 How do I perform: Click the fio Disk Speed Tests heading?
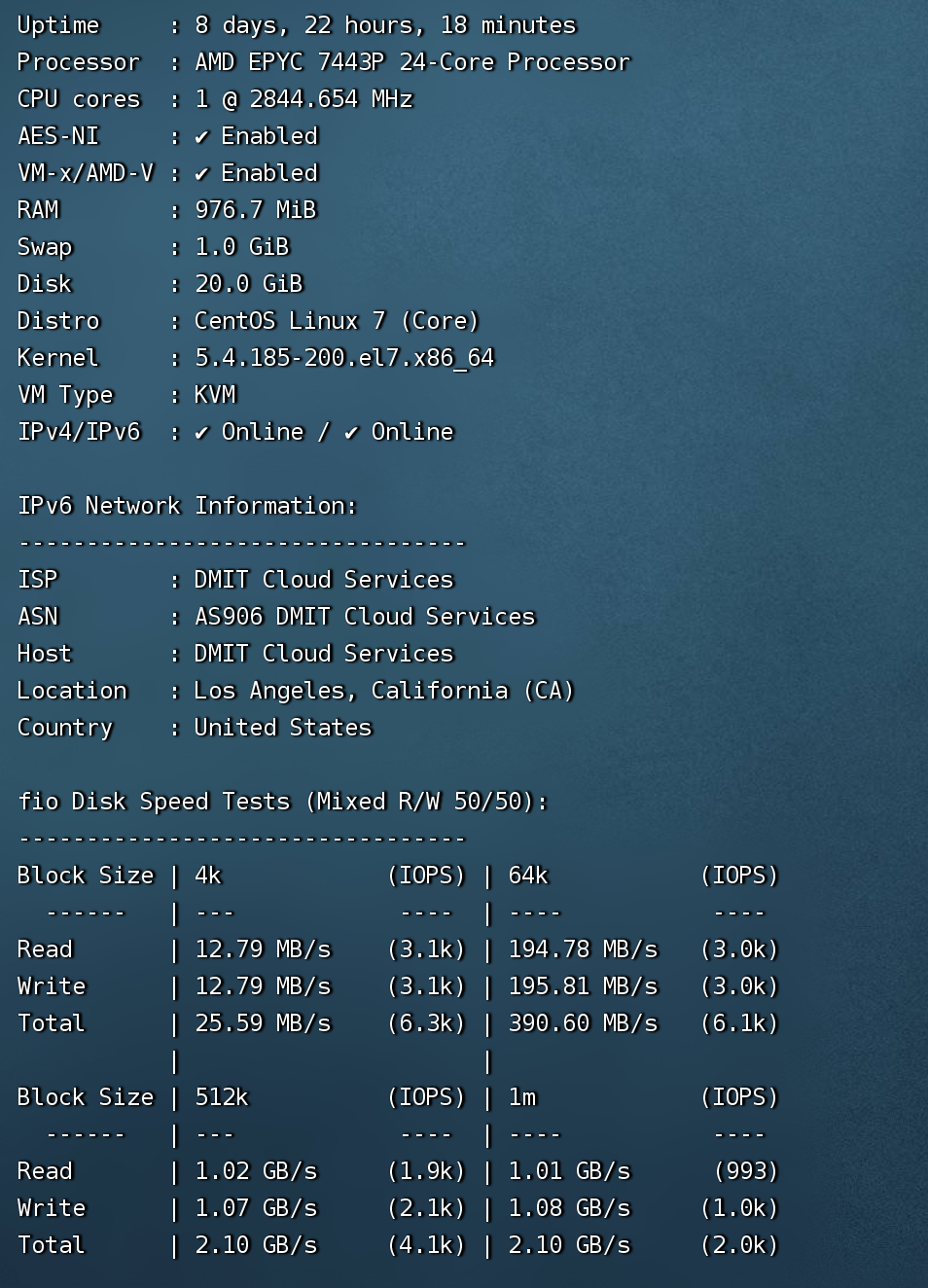(283, 802)
